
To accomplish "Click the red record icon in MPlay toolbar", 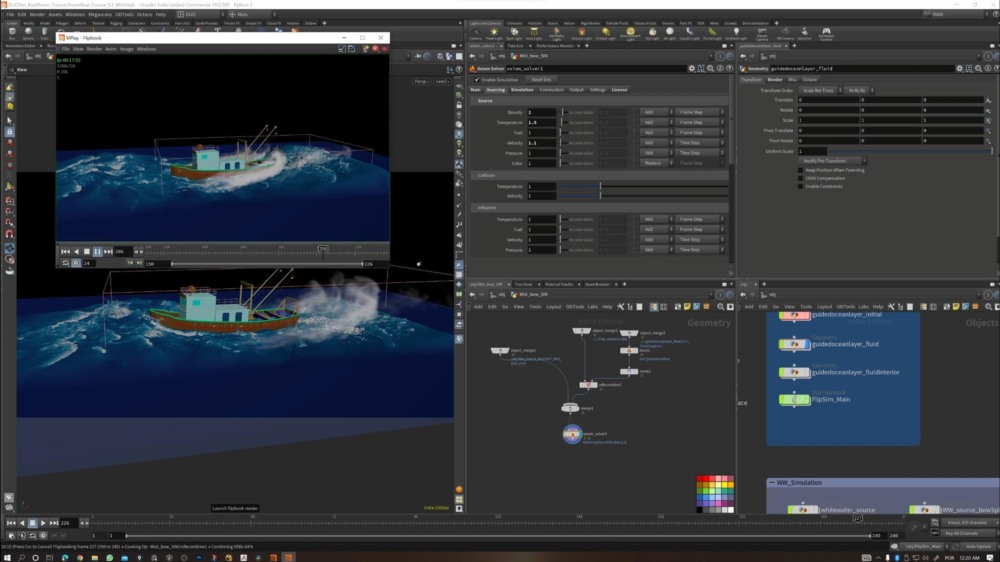I will tap(376, 48).
